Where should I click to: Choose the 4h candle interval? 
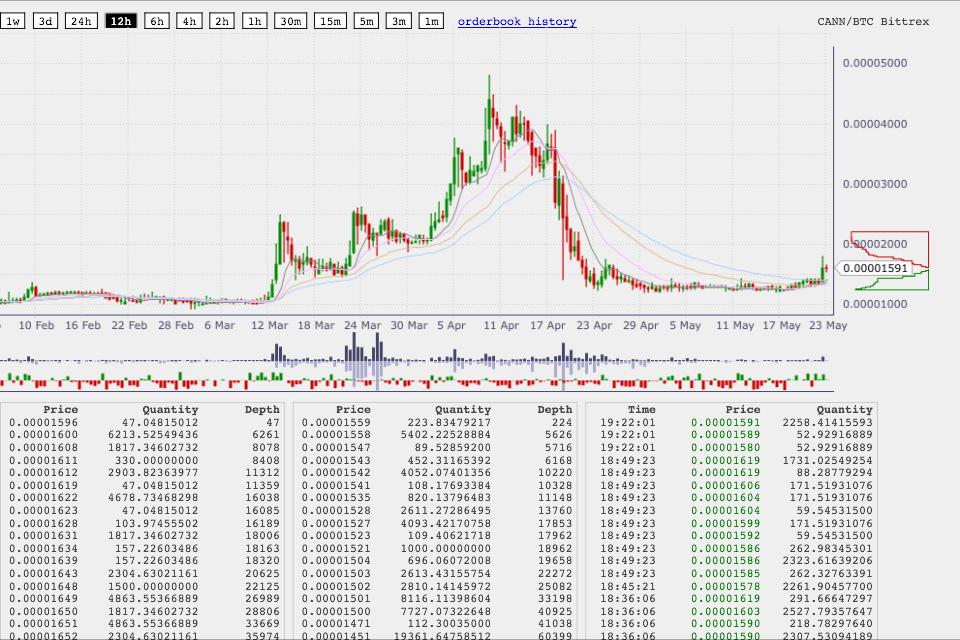coord(189,21)
